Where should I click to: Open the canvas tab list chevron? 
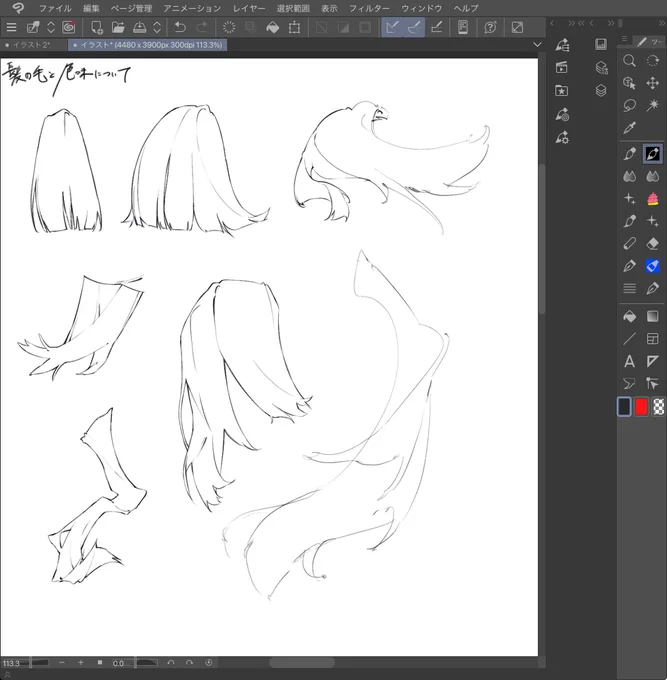coord(537,45)
